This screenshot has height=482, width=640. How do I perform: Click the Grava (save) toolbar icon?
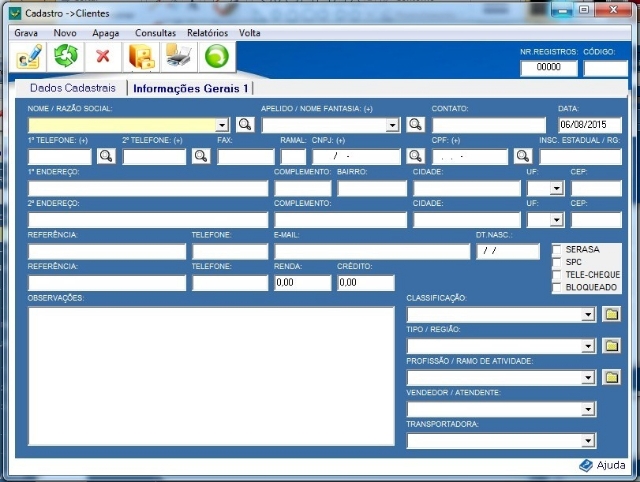coord(29,57)
